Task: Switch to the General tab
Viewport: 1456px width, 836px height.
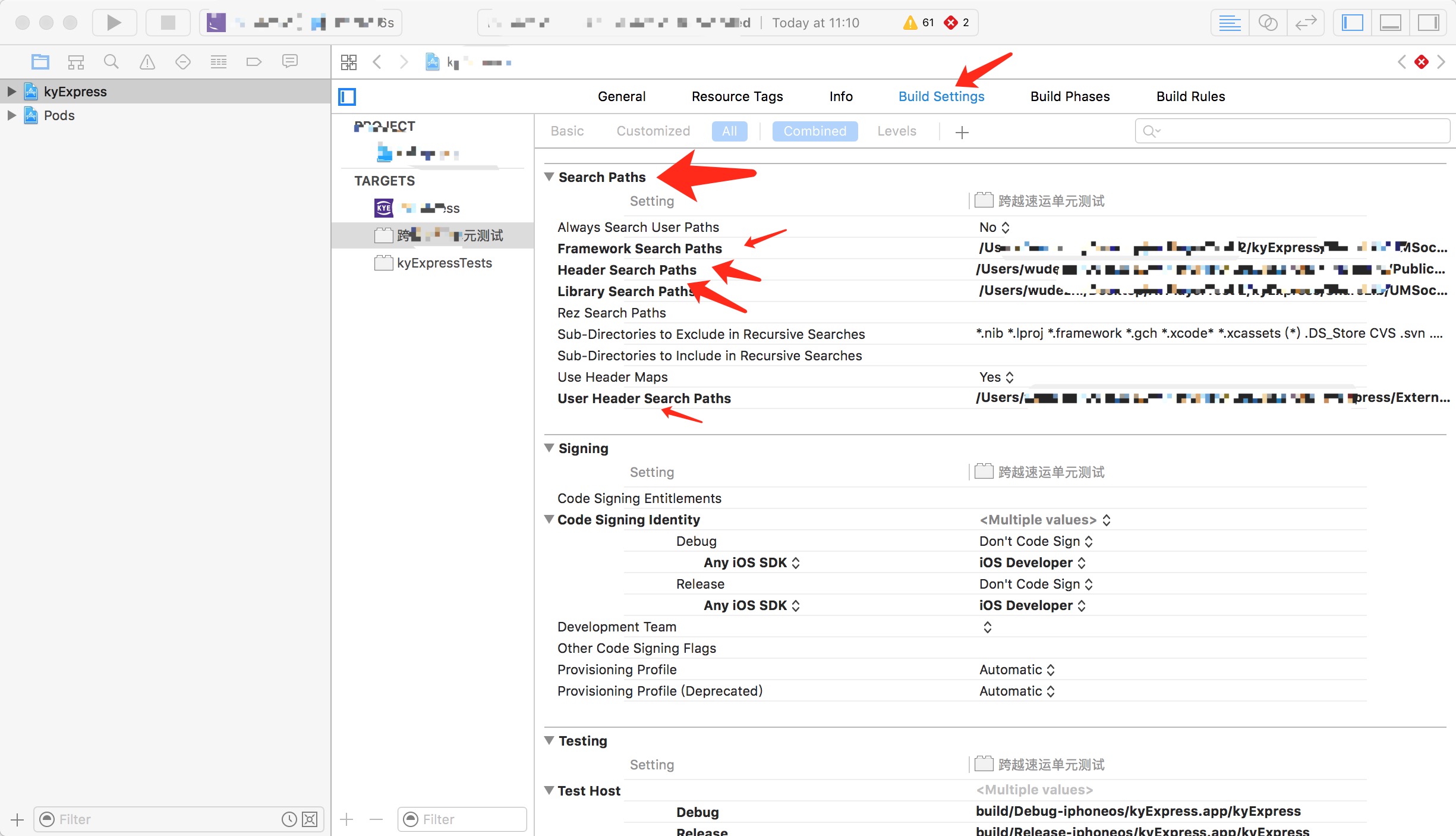Action: click(622, 96)
